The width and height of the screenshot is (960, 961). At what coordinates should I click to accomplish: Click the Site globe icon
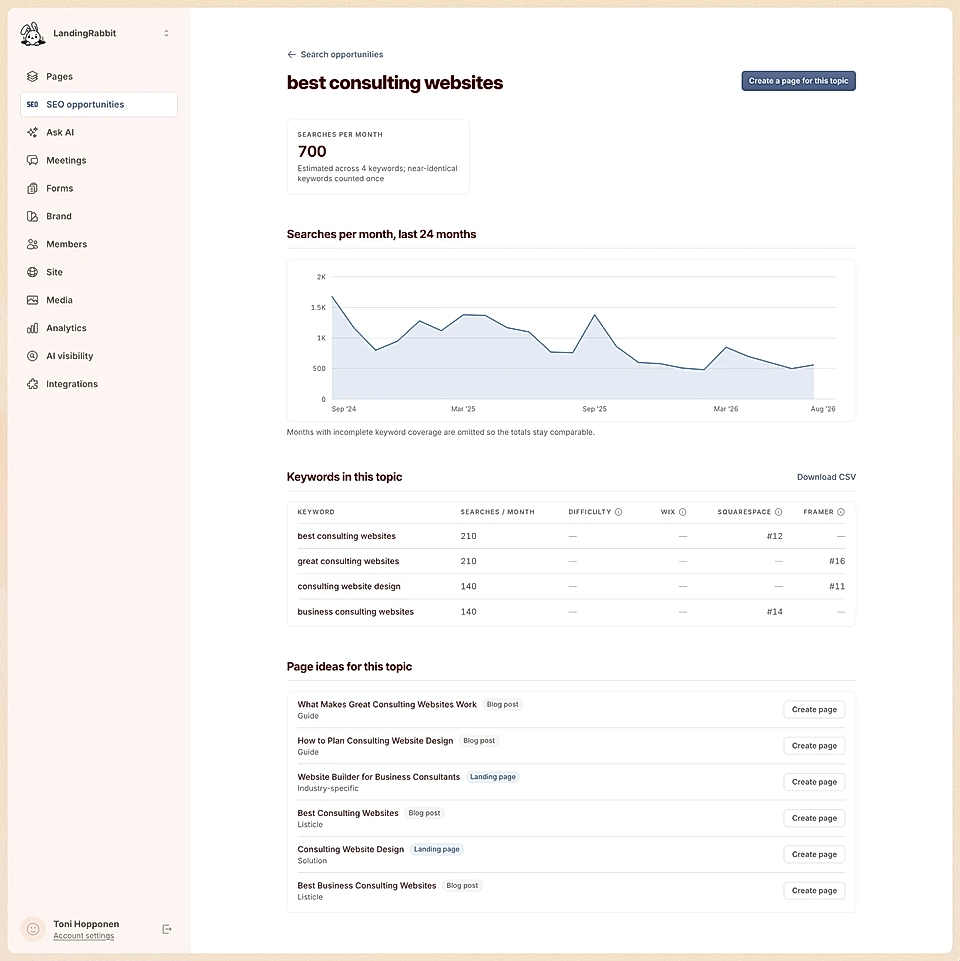click(32, 272)
